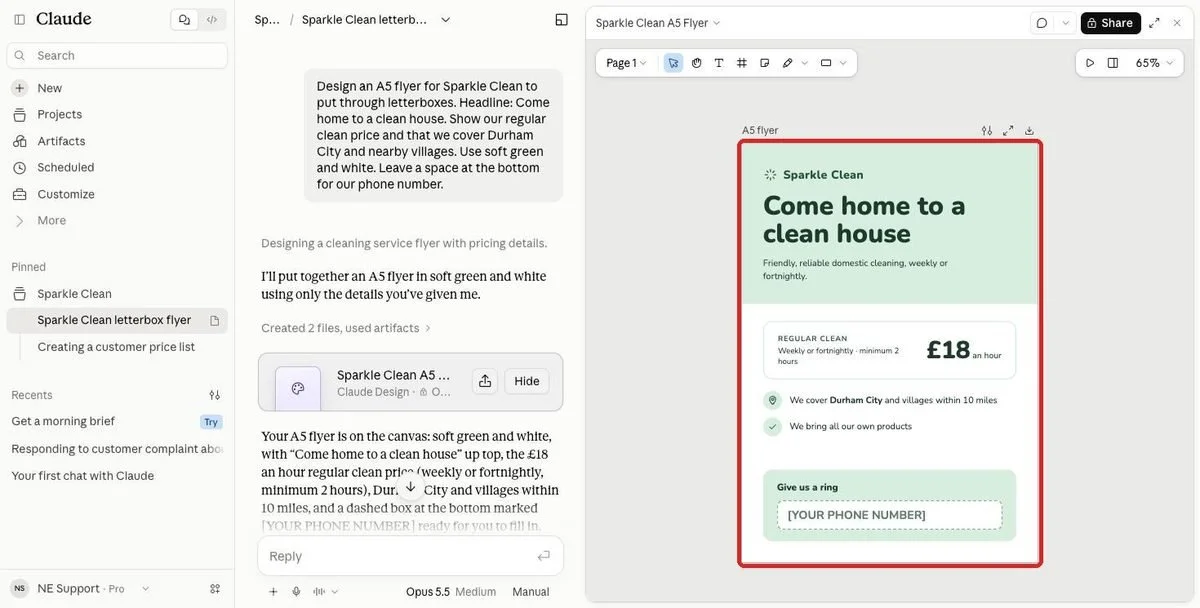The height and width of the screenshot is (608, 1200).
Task: Open the chat title dropdown chevron
Action: click(x=446, y=19)
